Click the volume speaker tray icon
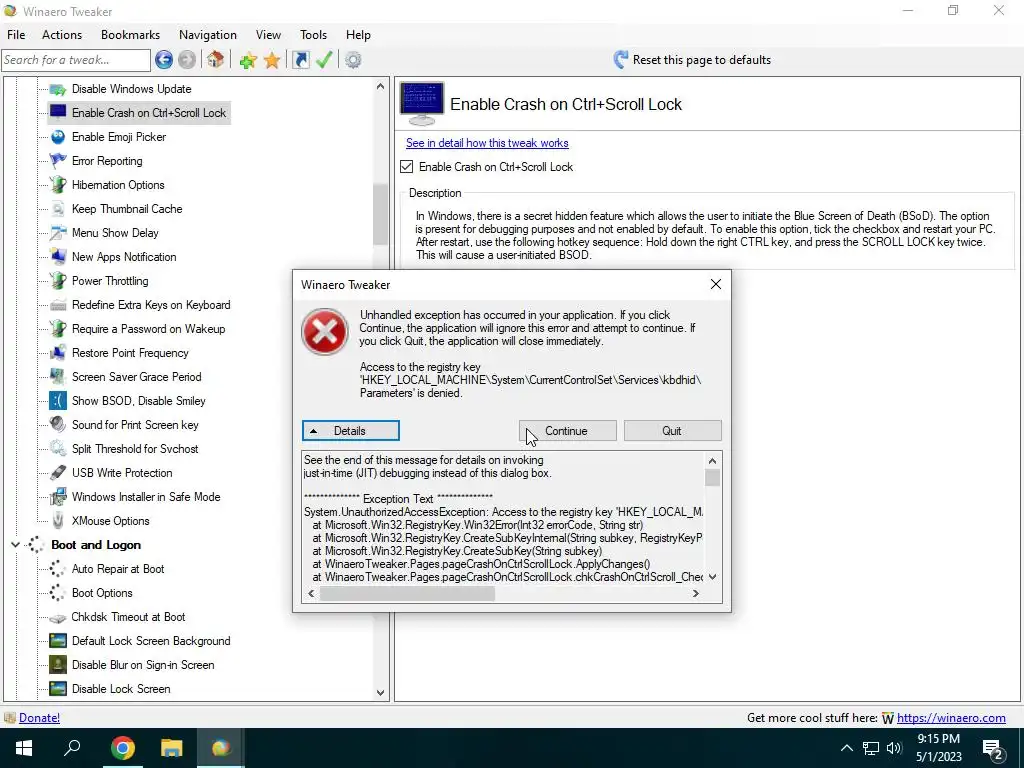1024x768 pixels. click(894, 748)
